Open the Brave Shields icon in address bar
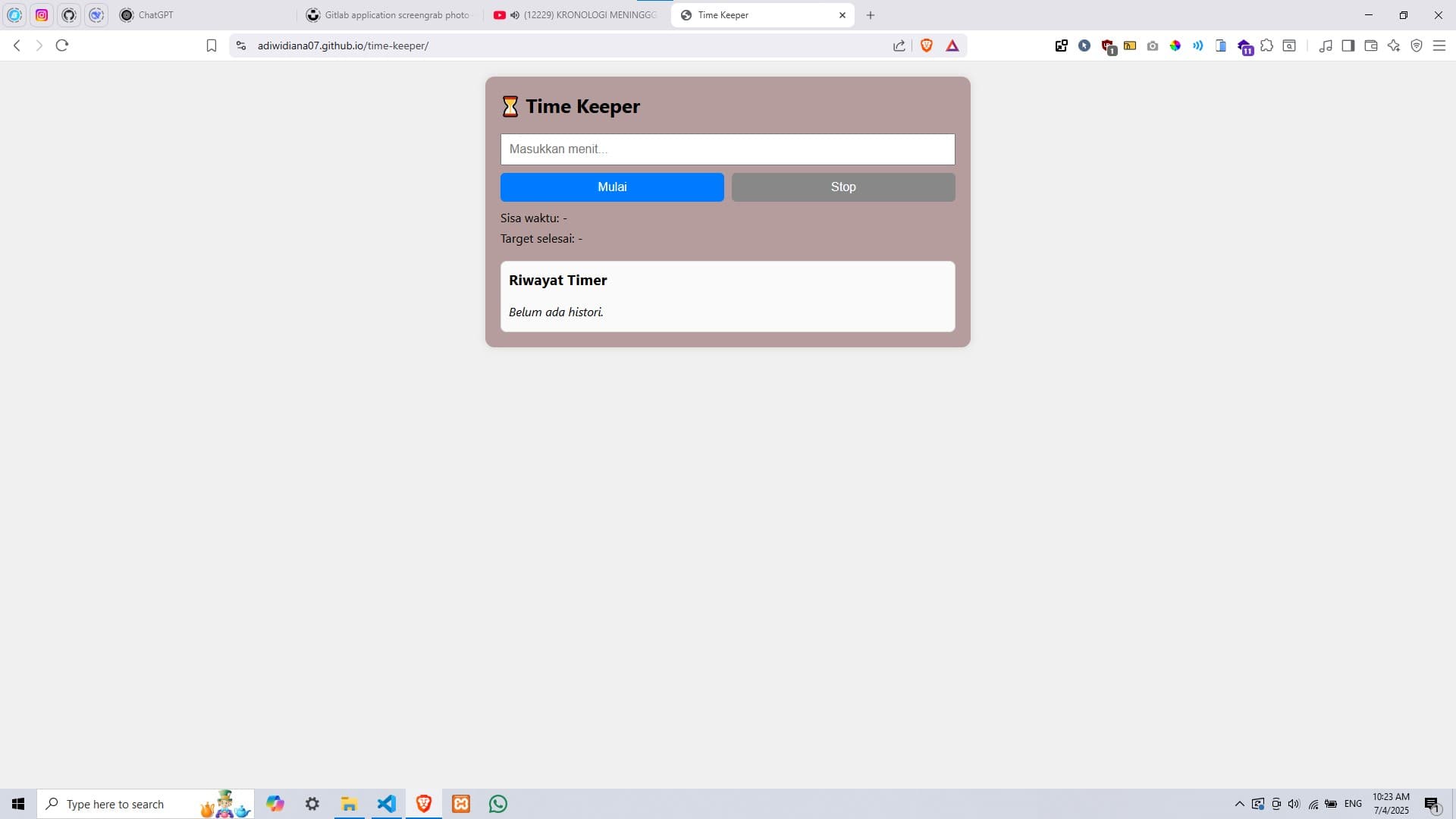Viewport: 1456px width, 819px height. (927, 45)
